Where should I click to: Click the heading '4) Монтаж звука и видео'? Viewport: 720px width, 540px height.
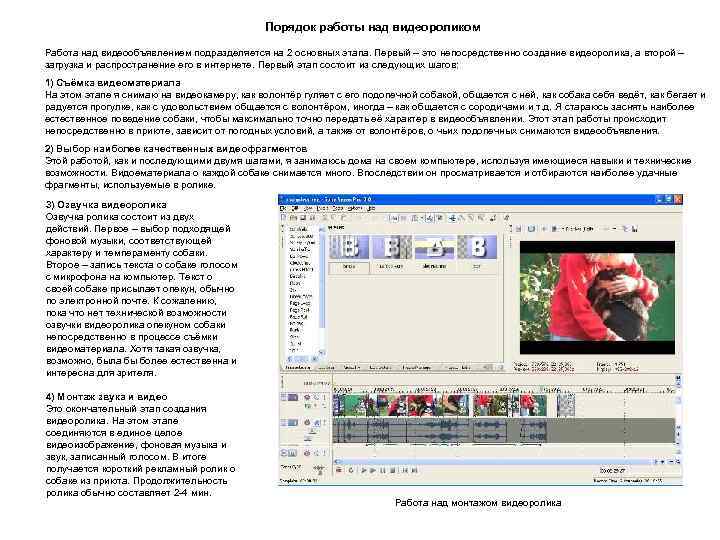pos(107,397)
